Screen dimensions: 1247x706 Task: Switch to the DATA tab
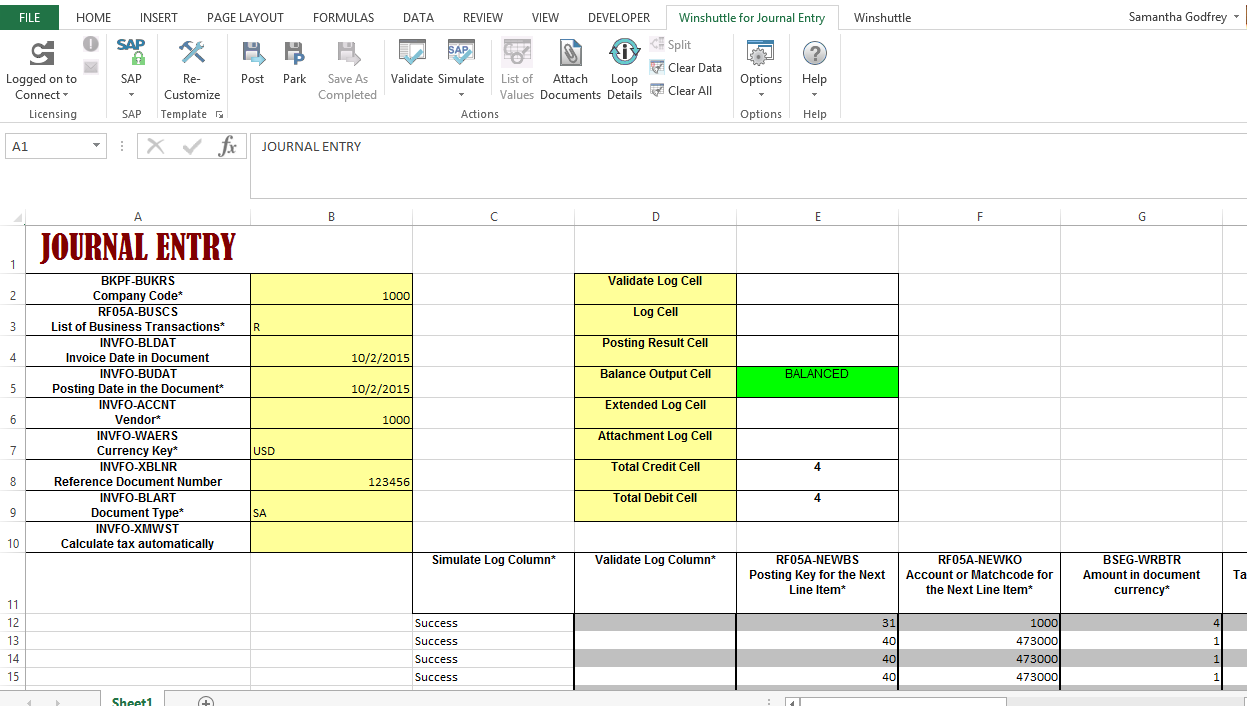(418, 17)
